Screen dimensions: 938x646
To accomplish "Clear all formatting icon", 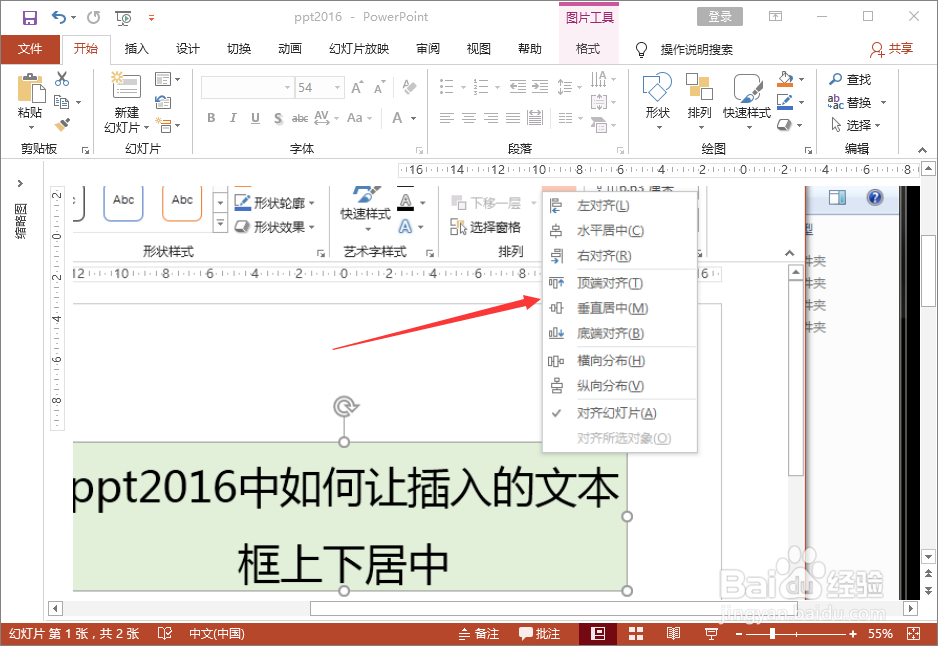I will click(410, 88).
